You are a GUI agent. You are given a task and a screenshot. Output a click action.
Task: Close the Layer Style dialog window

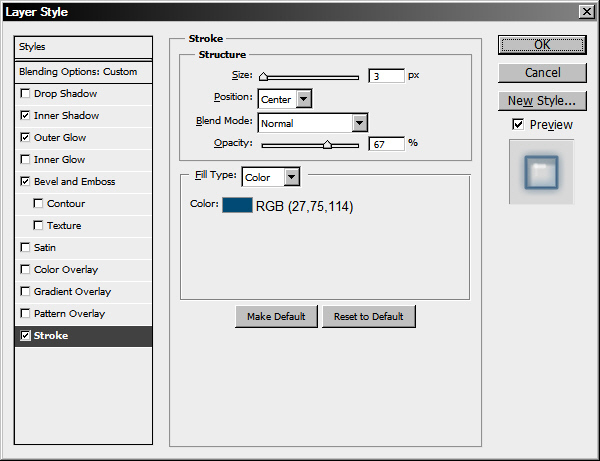coord(585,11)
